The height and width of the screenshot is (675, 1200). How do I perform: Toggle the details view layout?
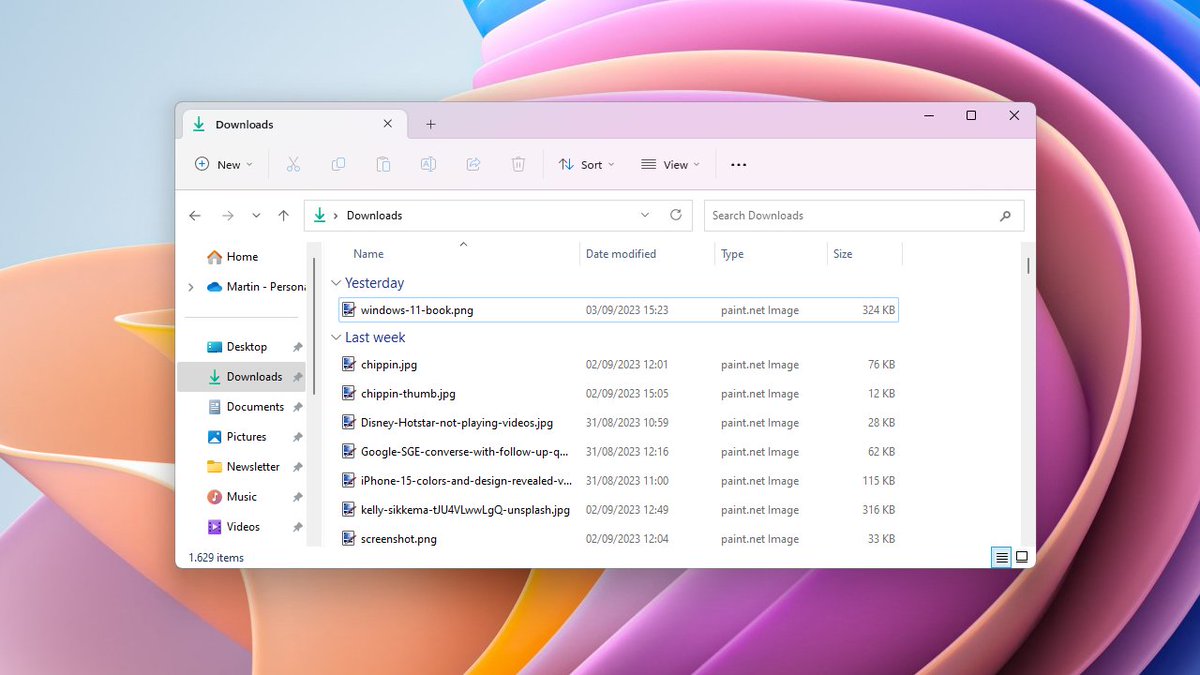pos(1001,557)
